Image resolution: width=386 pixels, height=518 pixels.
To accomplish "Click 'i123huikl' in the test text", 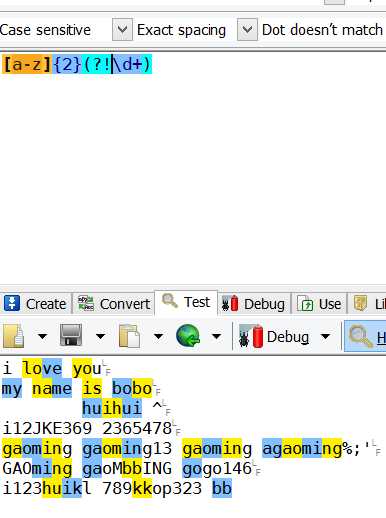I will pos(47,488).
